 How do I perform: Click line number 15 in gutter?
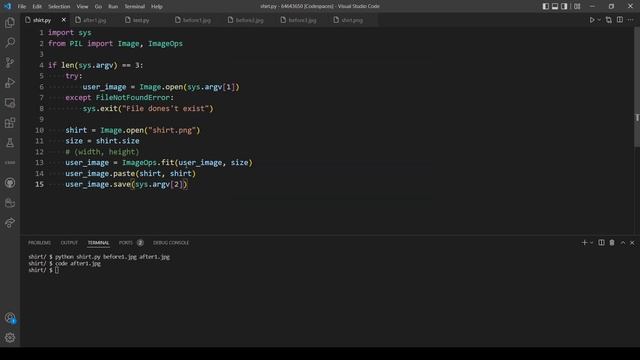pos(39,184)
